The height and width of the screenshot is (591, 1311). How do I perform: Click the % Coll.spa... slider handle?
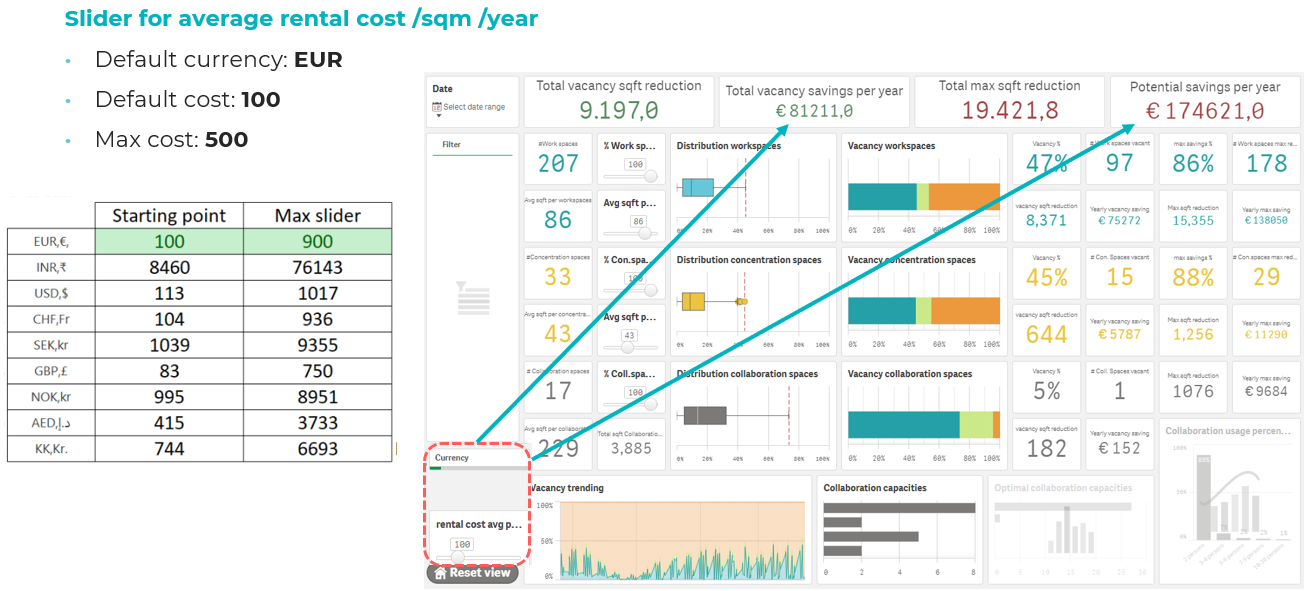651,404
